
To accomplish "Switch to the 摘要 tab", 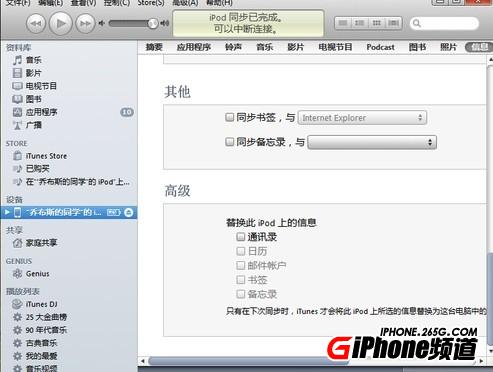I will [x=154, y=47].
